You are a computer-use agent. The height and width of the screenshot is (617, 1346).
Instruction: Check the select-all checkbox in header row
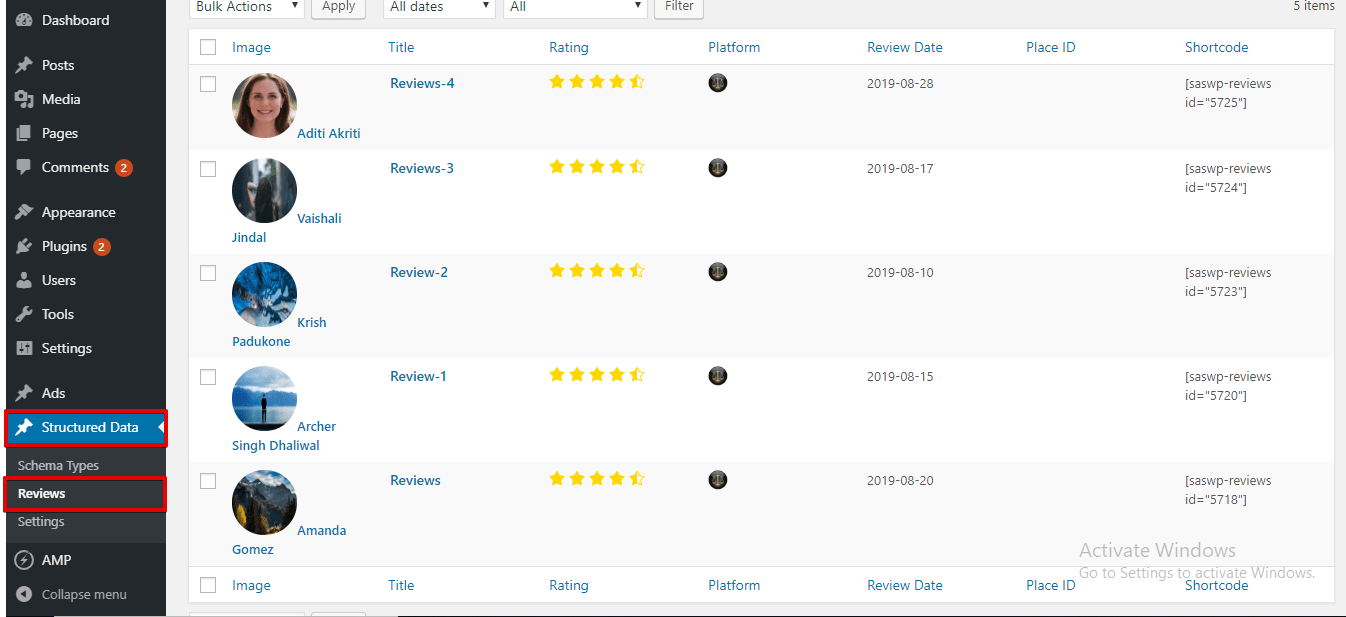[207, 46]
